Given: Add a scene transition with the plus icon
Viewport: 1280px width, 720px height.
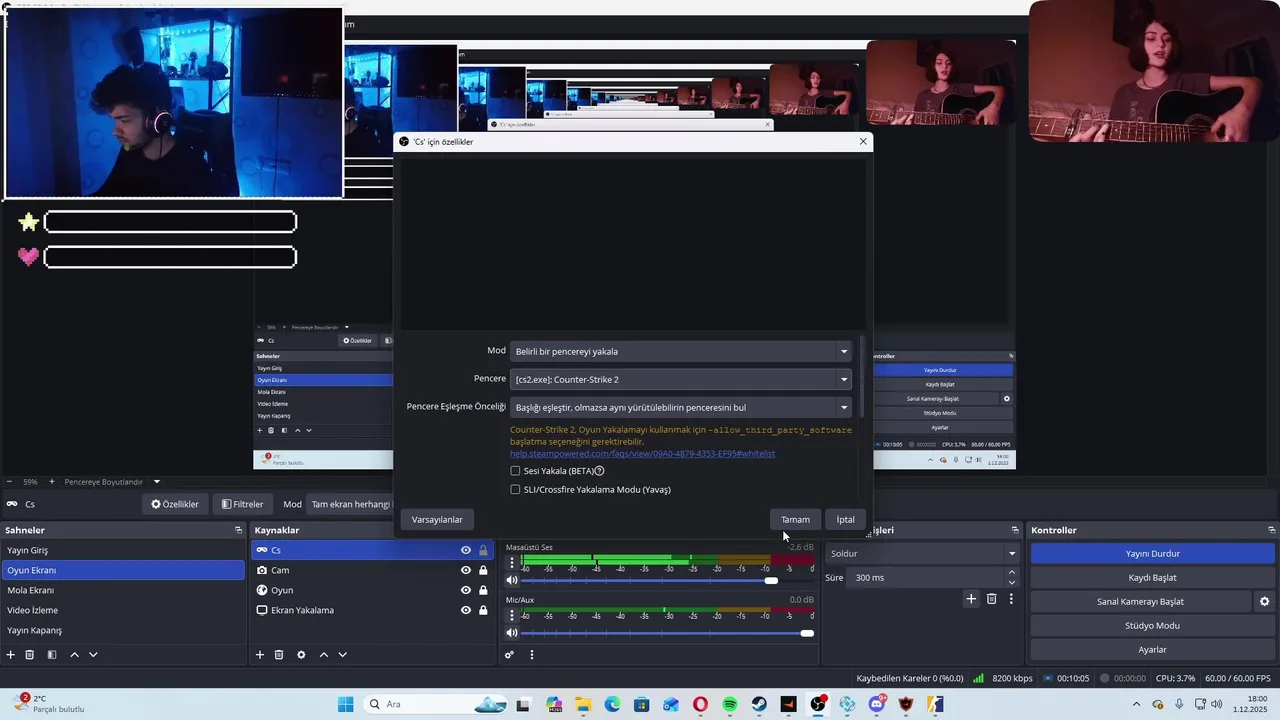Looking at the screenshot, I should point(970,598).
